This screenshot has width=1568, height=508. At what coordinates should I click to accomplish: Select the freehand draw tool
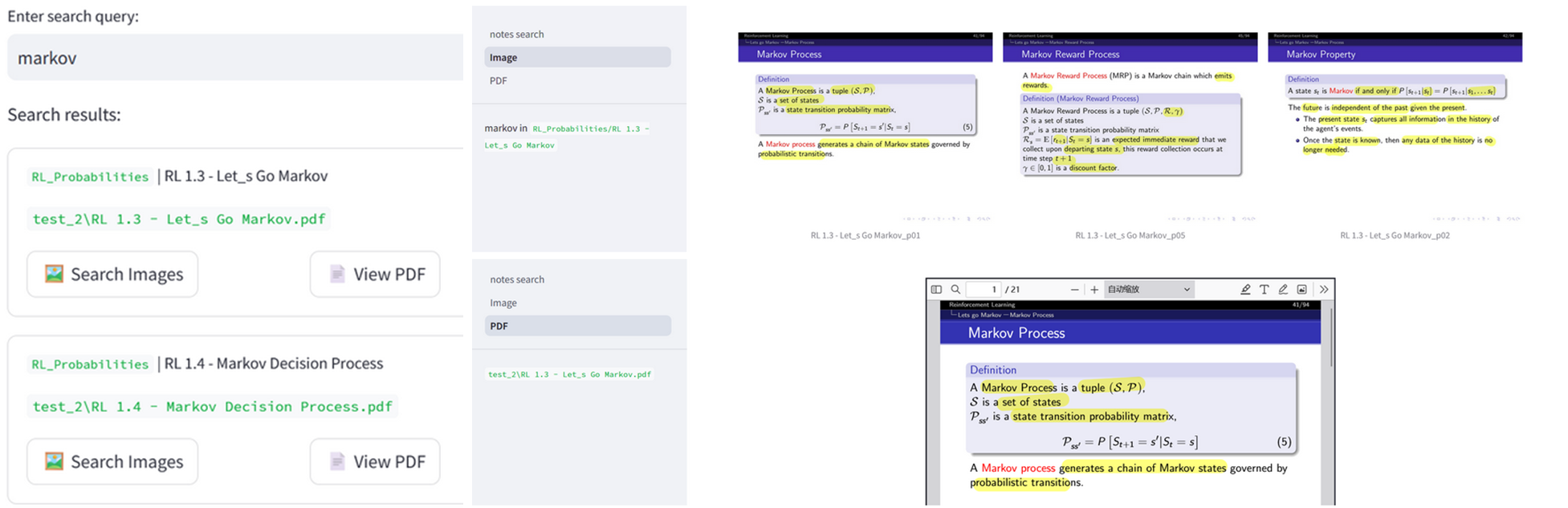click(x=1283, y=290)
